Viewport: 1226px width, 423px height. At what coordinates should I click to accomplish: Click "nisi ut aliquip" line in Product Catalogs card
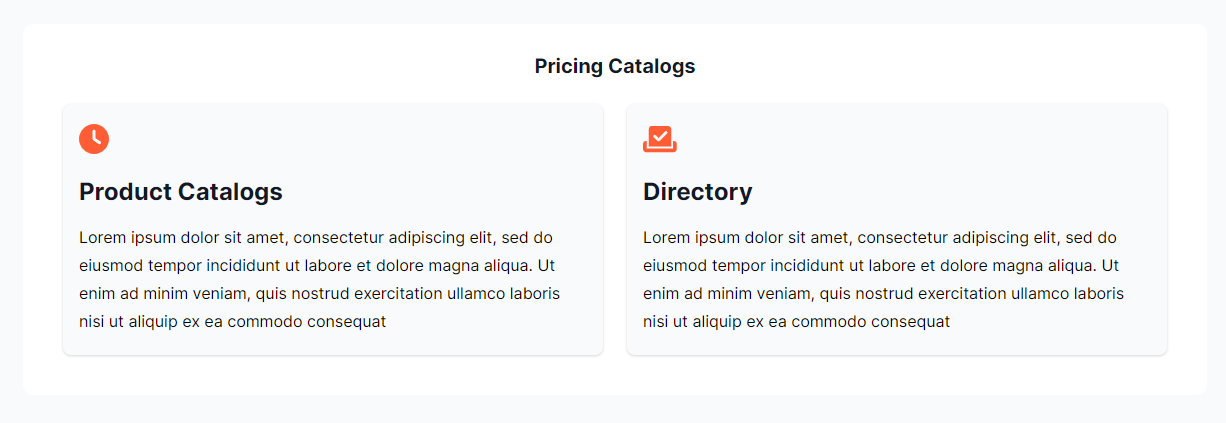click(232, 322)
